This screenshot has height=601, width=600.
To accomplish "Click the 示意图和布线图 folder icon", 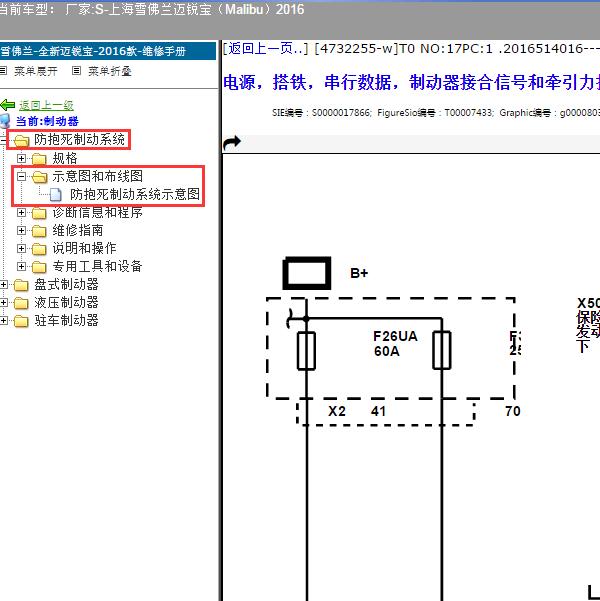I will click(39, 177).
